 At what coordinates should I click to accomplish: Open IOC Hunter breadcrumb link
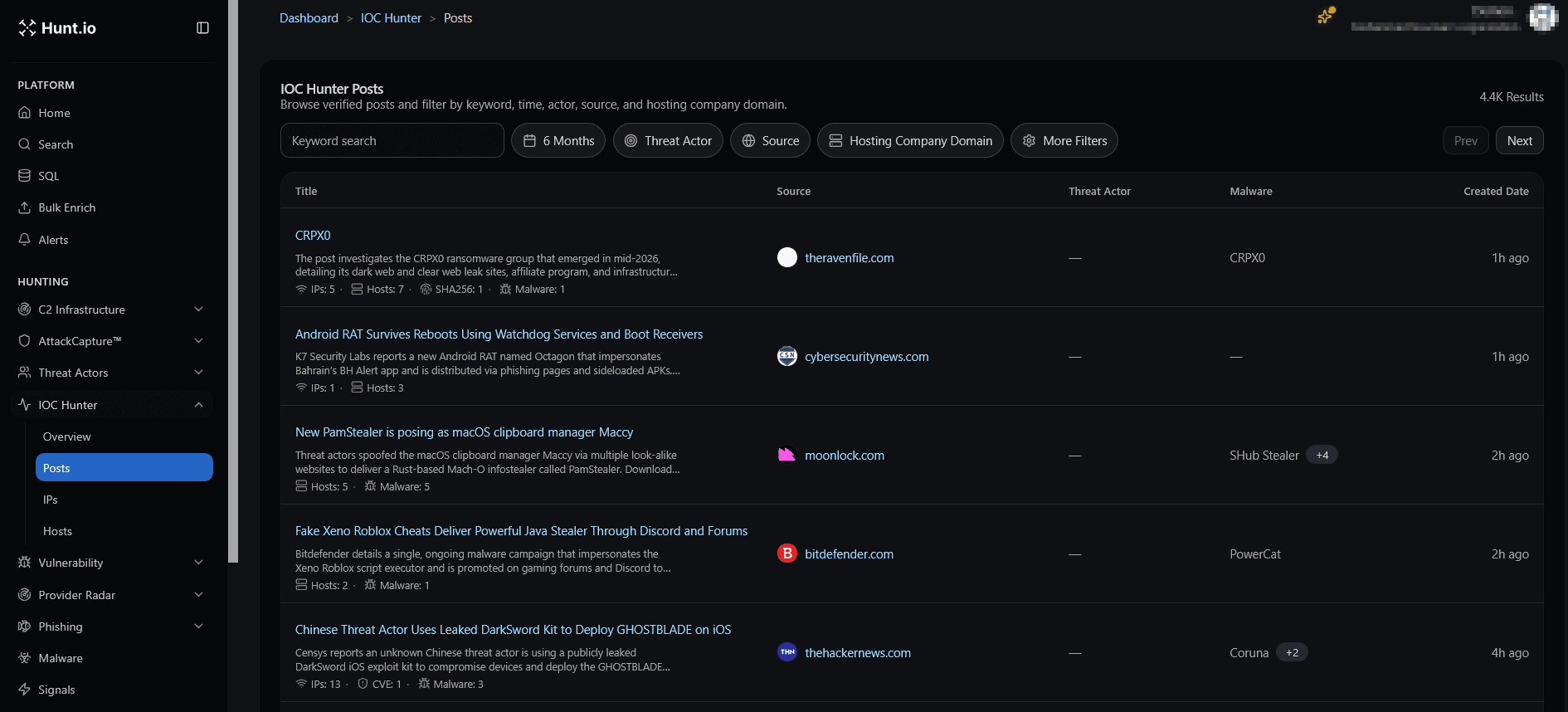coord(391,18)
